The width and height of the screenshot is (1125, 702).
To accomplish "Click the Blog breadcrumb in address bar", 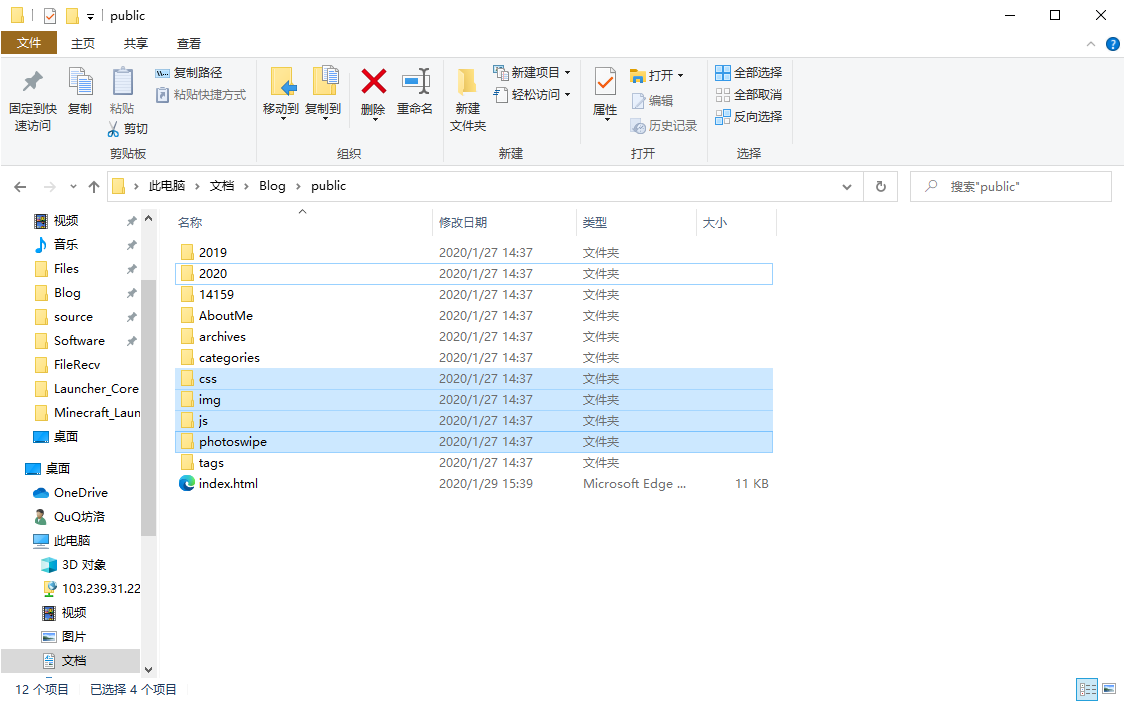I will coord(272,186).
